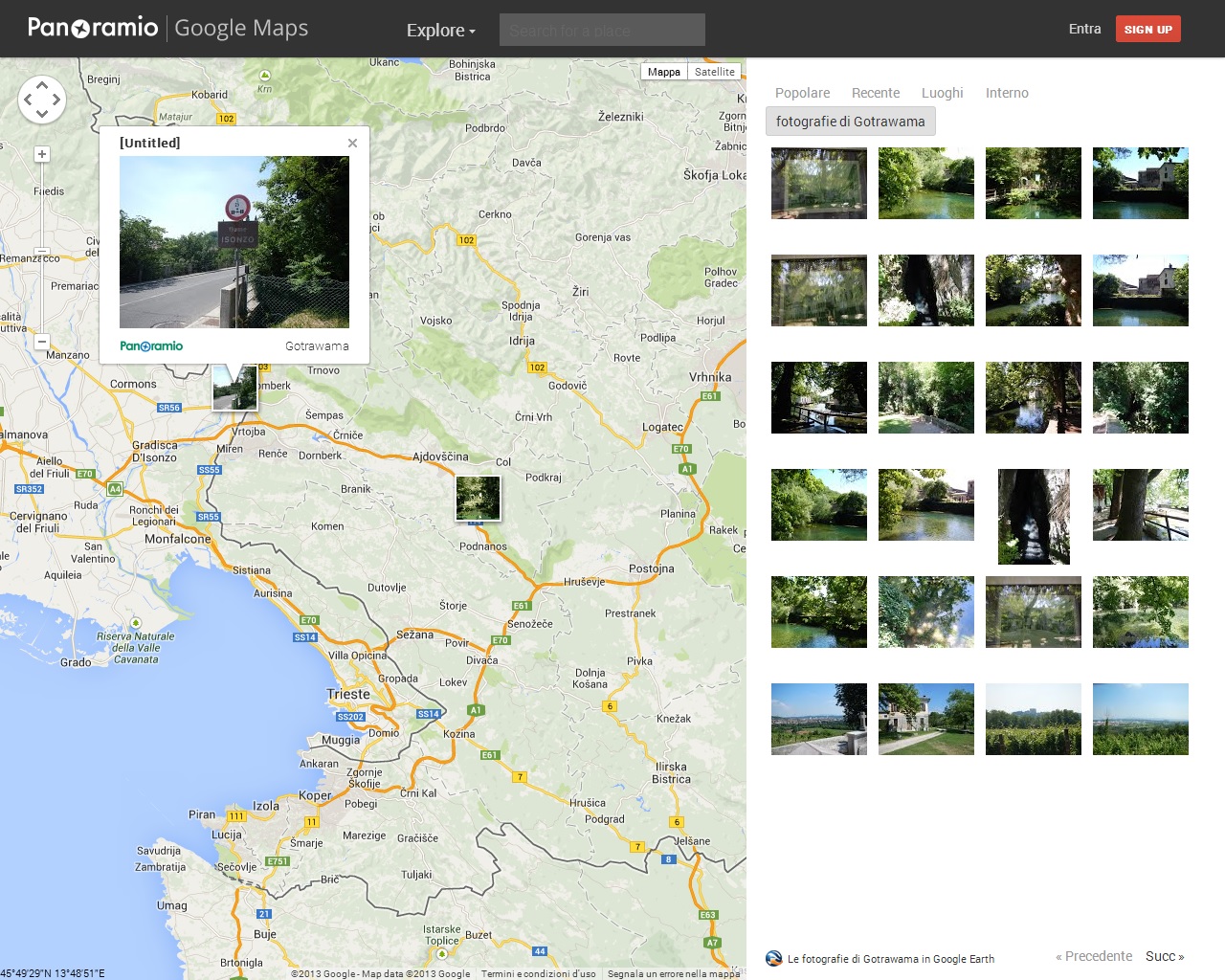Open the ISONZO sign photo in popup
This screenshot has height=980, width=1225.
234,242
